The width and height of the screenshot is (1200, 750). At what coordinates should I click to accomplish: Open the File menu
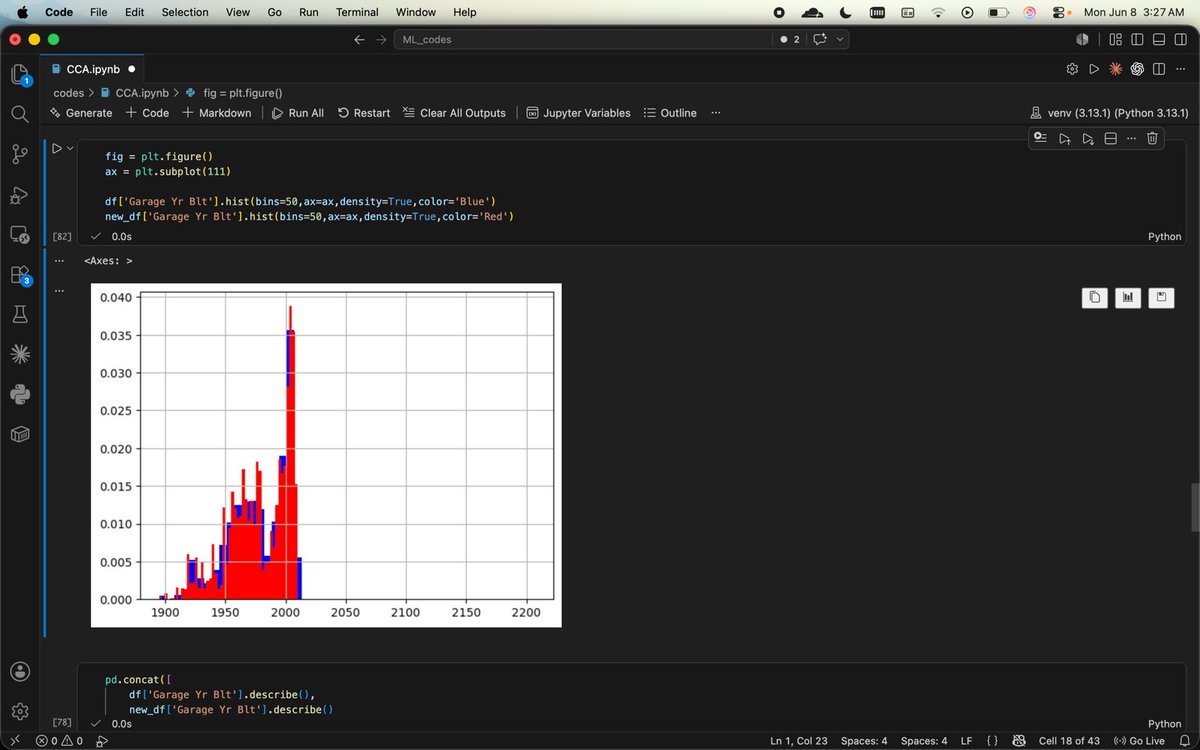pos(99,12)
